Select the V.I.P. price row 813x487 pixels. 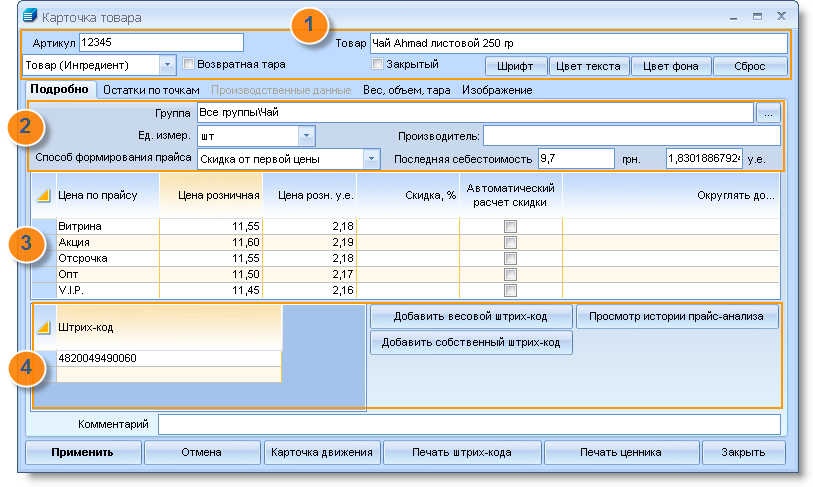pos(405,290)
